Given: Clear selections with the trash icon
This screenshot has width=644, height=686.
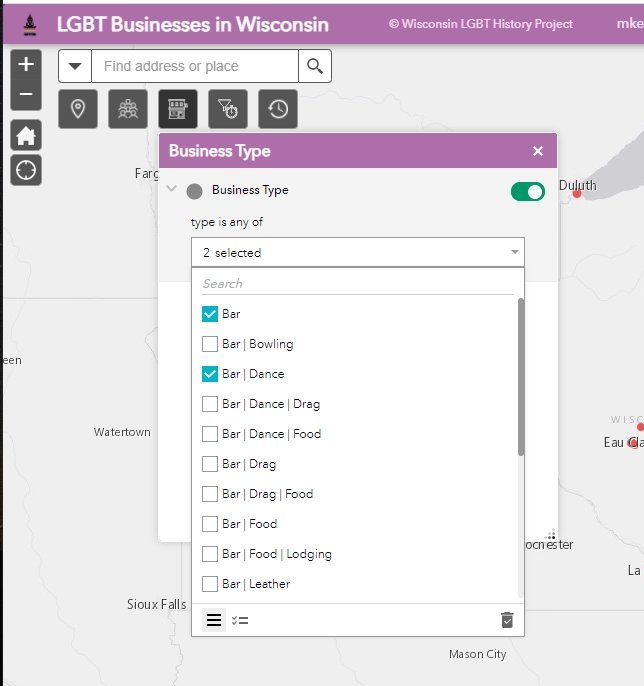Looking at the screenshot, I should point(507,620).
